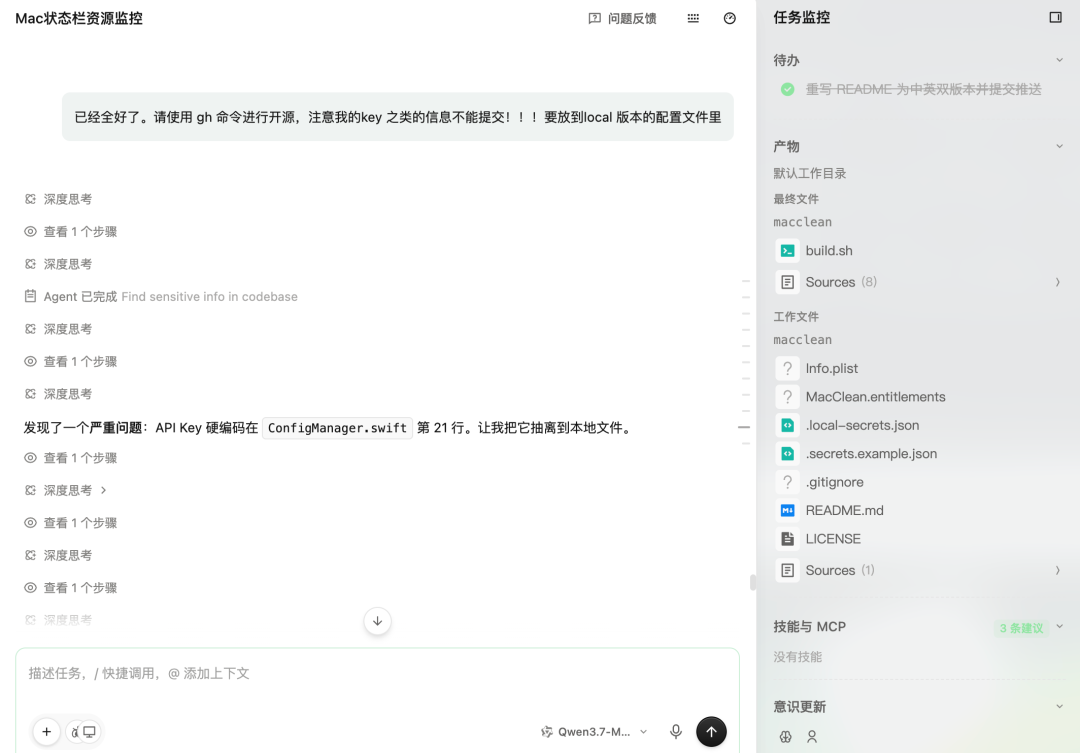Open the build.sh file
This screenshot has width=1080, height=753.
[829, 251]
